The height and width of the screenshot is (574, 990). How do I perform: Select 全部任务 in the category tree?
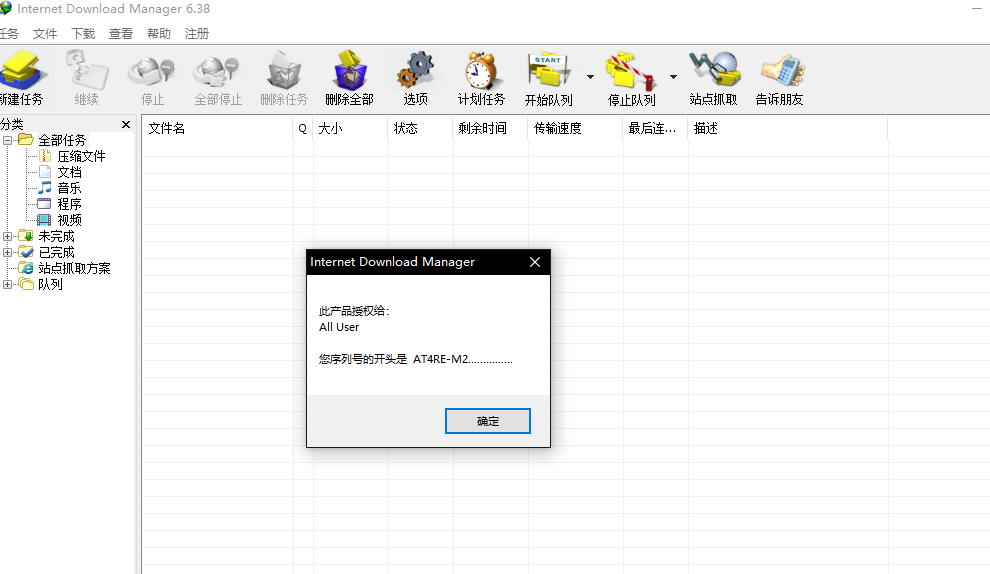[62, 140]
